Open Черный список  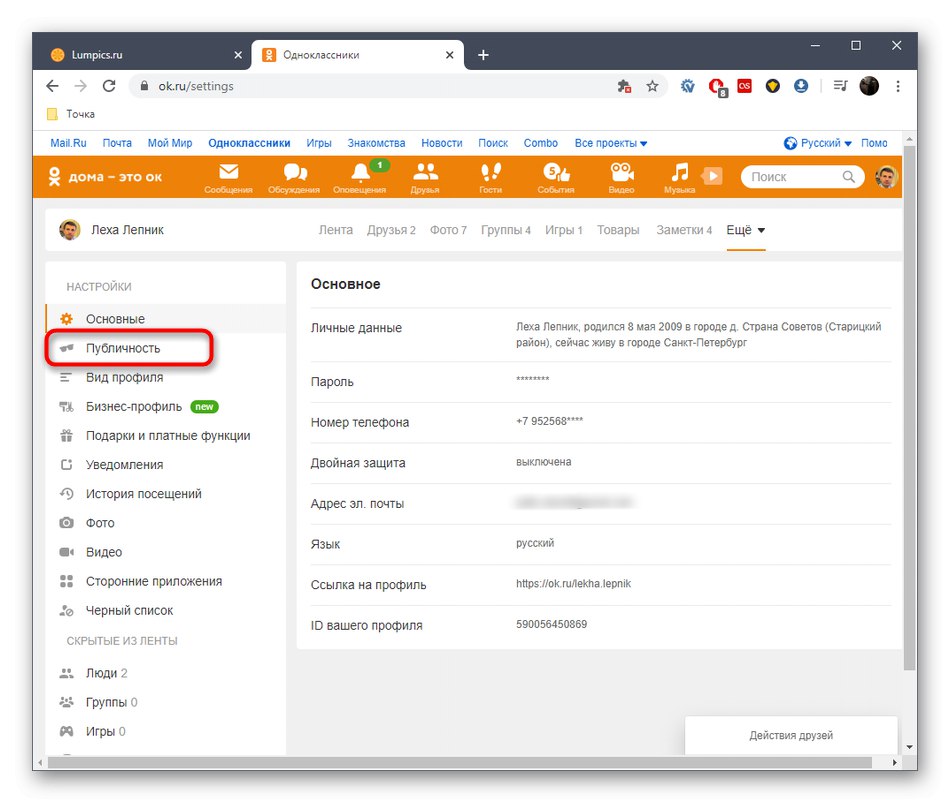coord(165,610)
